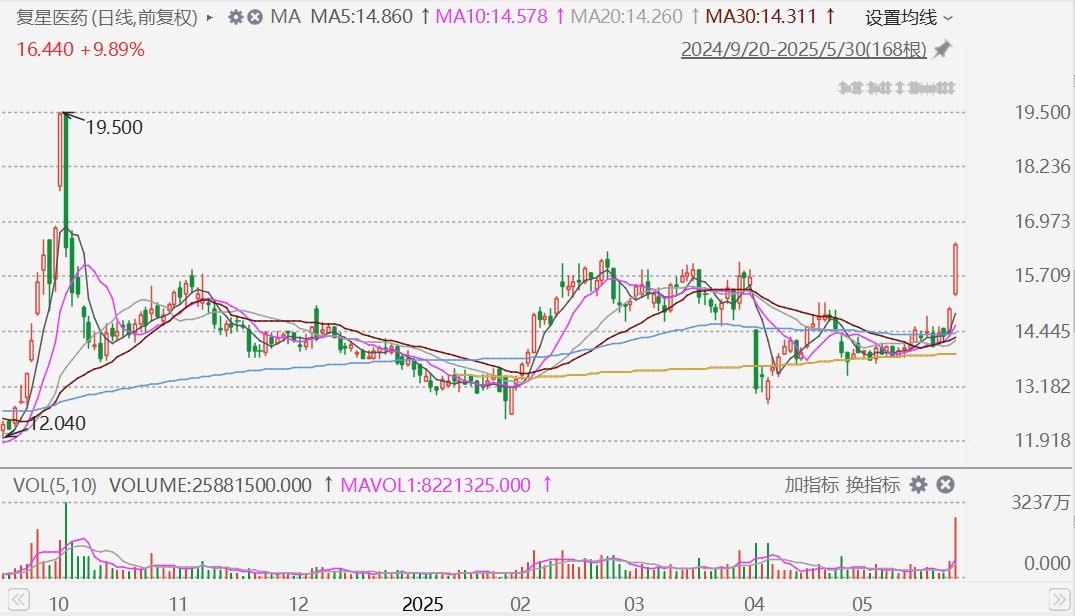Open VOL indicator settings gear icon
This screenshot has height=616, width=1075.
pyautogui.click(x=918, y=485)
